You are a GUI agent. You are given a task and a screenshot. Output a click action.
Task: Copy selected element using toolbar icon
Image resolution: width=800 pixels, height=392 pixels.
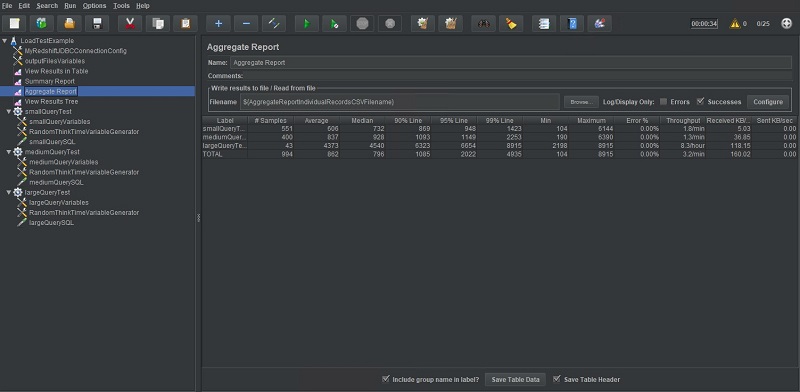[x=158, y=23]
